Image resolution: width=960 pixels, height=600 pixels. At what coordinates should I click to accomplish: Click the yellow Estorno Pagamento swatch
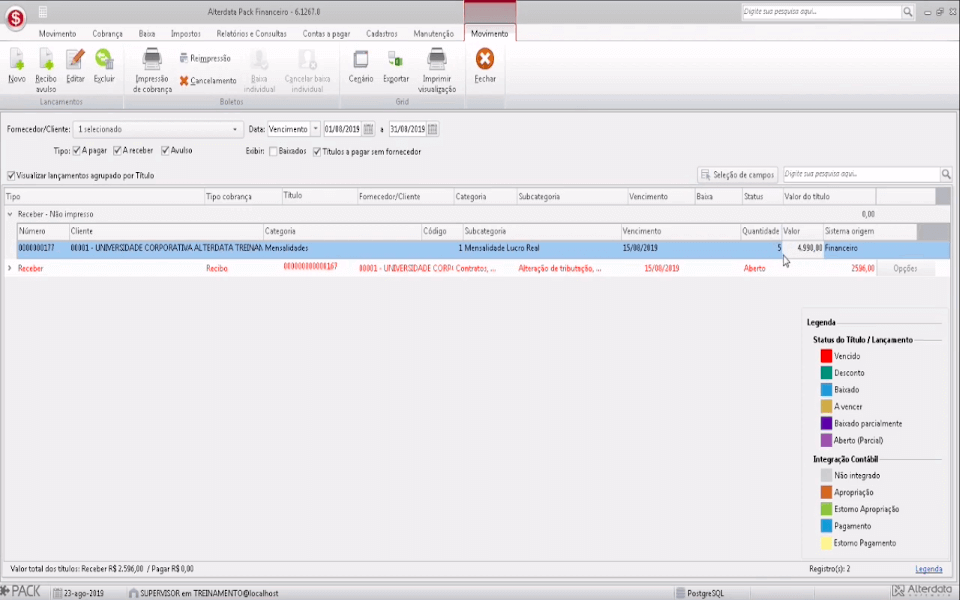(826, 543)
